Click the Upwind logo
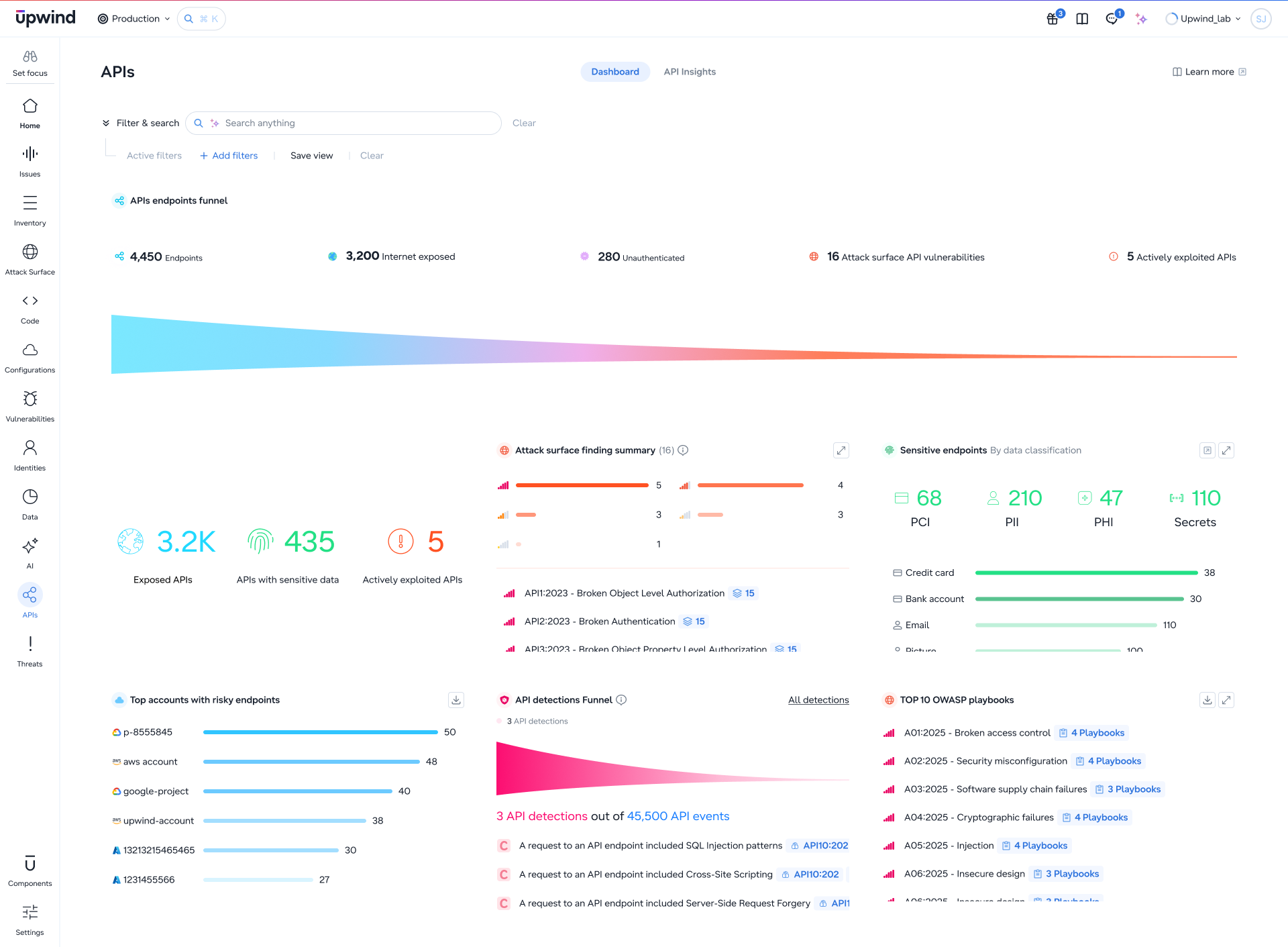 [x=46, y=18]
